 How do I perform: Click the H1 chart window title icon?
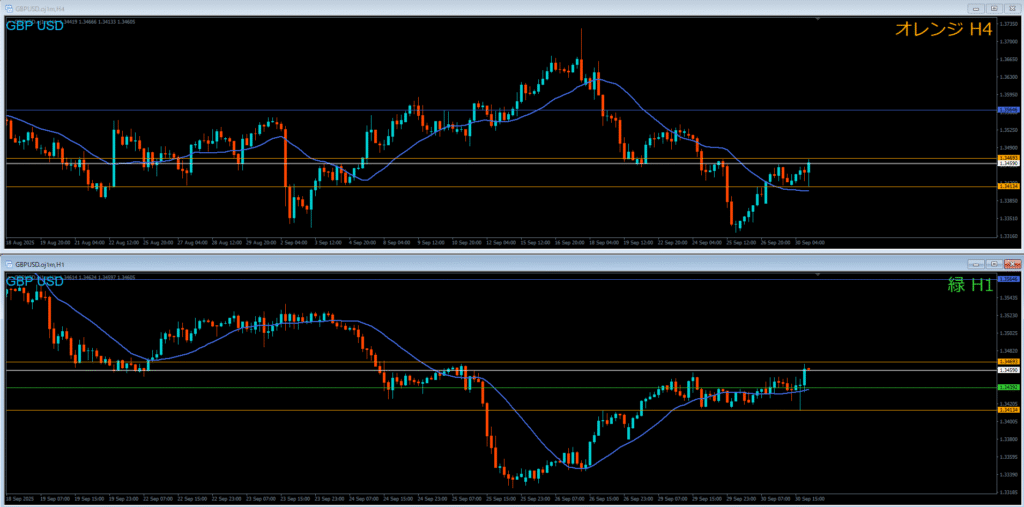(8, 264)
